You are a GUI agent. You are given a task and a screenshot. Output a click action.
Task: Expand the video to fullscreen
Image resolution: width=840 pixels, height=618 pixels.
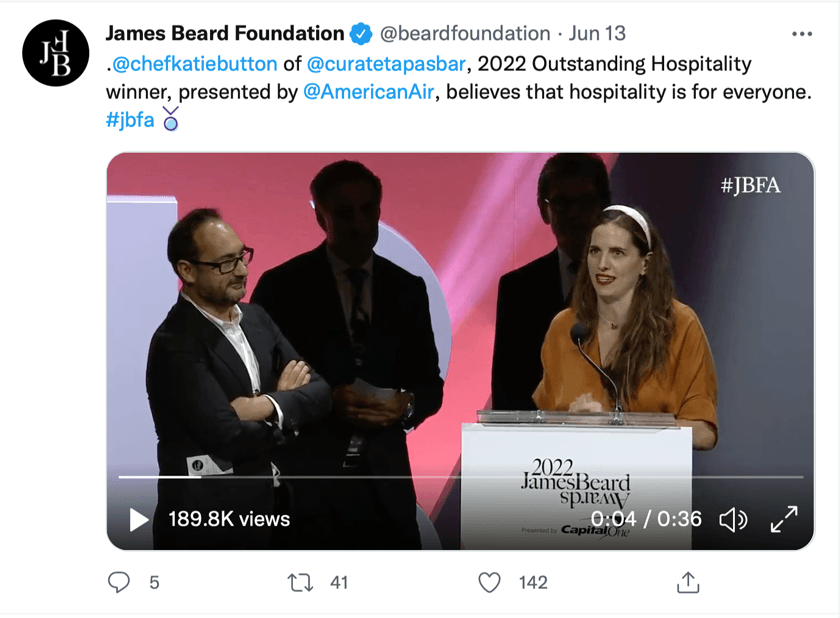pyautogui.click(x=786, y=519)
